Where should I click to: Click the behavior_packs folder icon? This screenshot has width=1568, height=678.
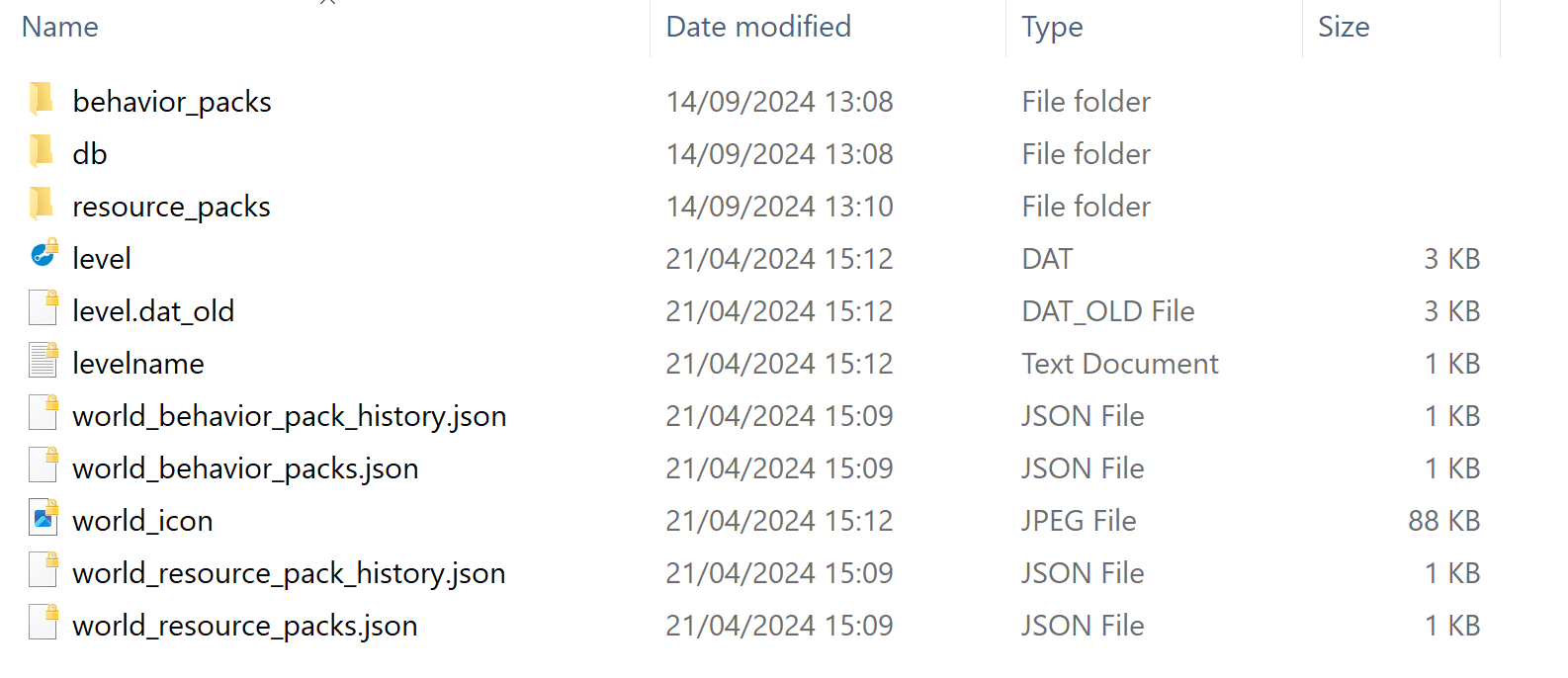[x=43, y=100]
